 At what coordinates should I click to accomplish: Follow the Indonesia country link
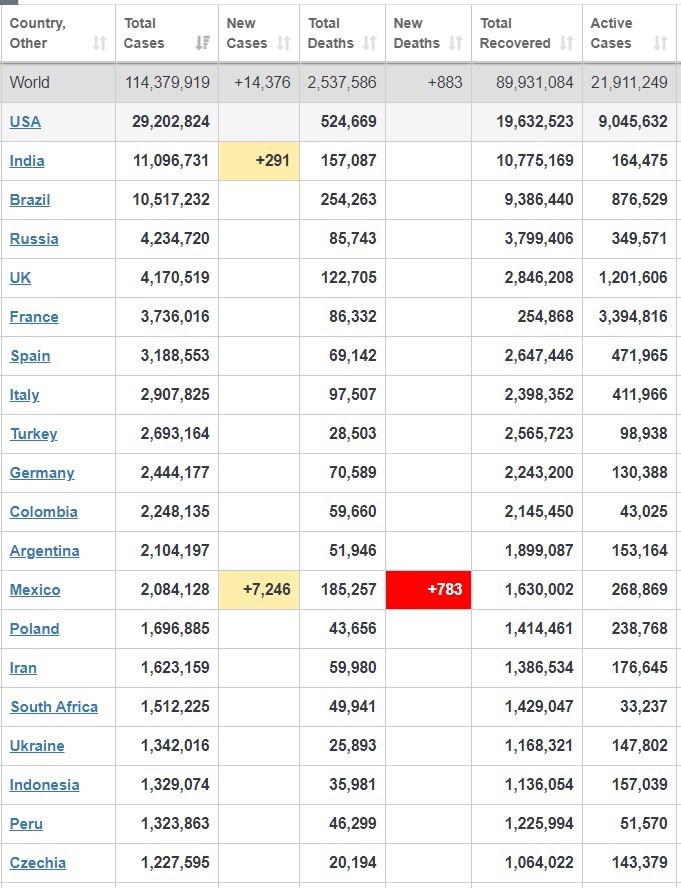pos(44,784)
